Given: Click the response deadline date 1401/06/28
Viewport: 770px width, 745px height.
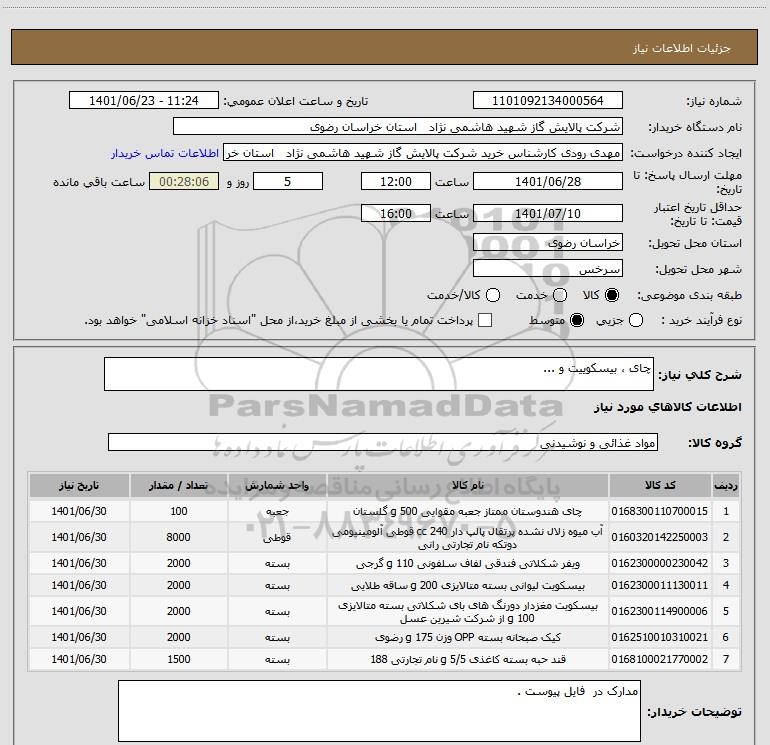Looking at the screenshot, I should (x=548, y=182).
